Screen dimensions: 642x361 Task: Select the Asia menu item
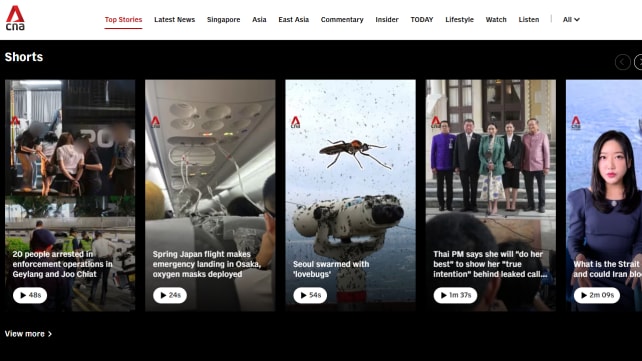pyautogui.click(x=259, y=20)
